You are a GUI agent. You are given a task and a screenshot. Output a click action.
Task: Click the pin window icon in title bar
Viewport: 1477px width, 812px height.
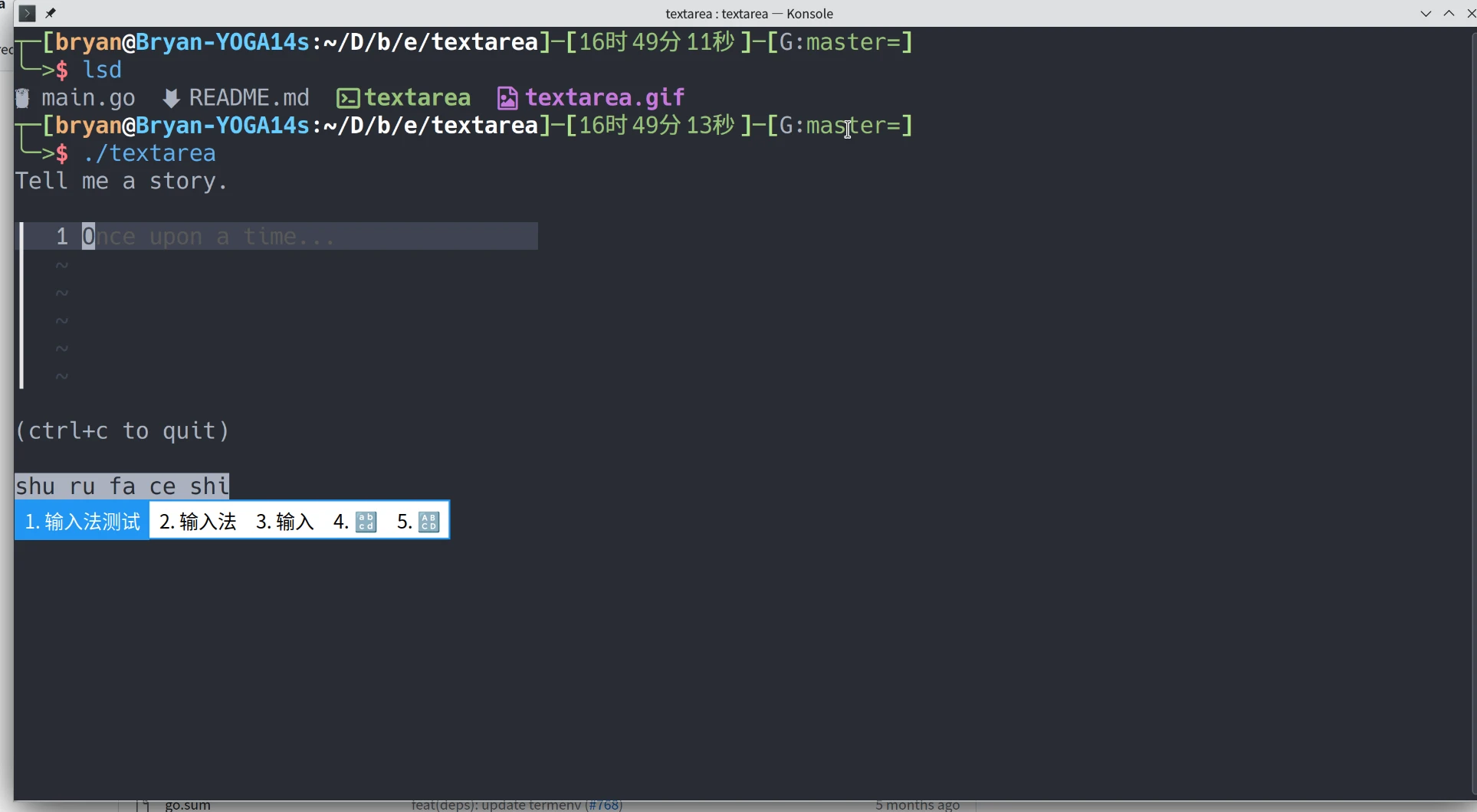pos(51,13)
